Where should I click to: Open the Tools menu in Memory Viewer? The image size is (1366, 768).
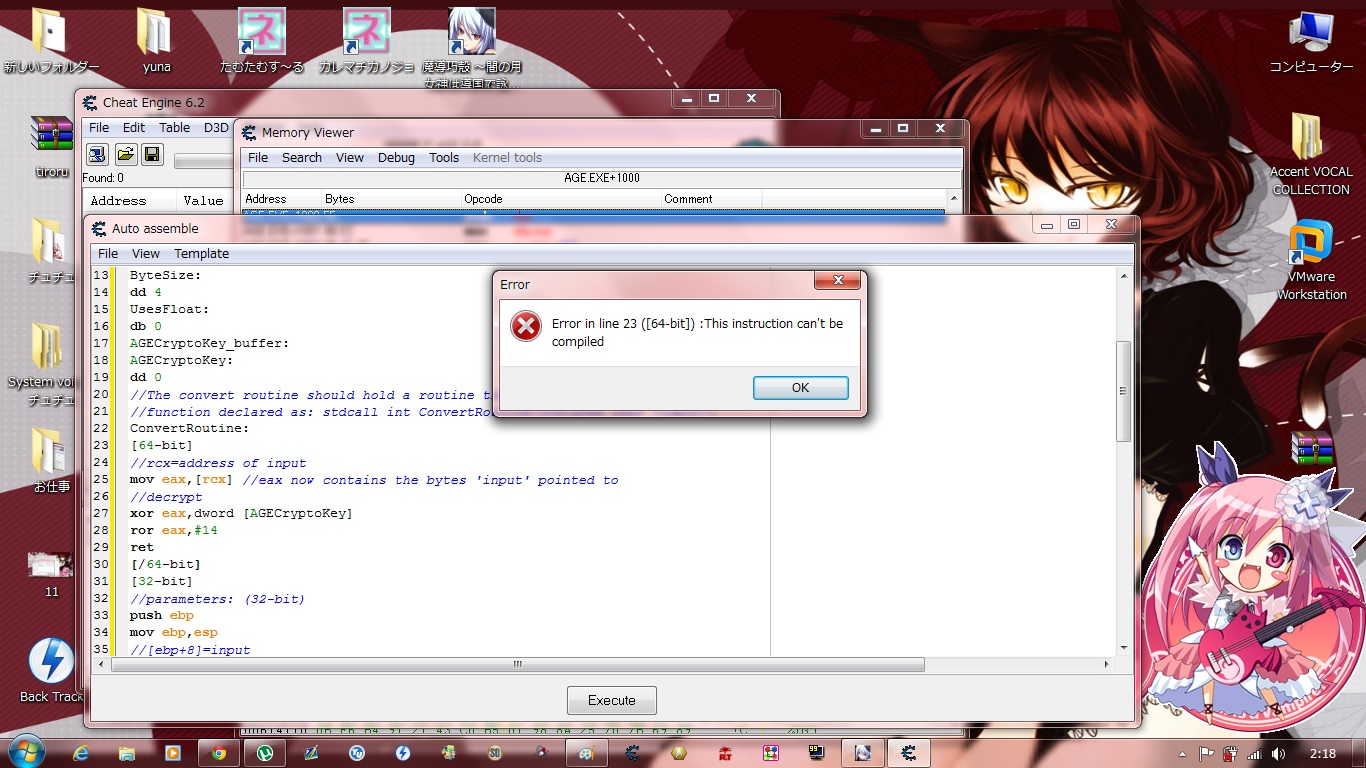(444, 157)
